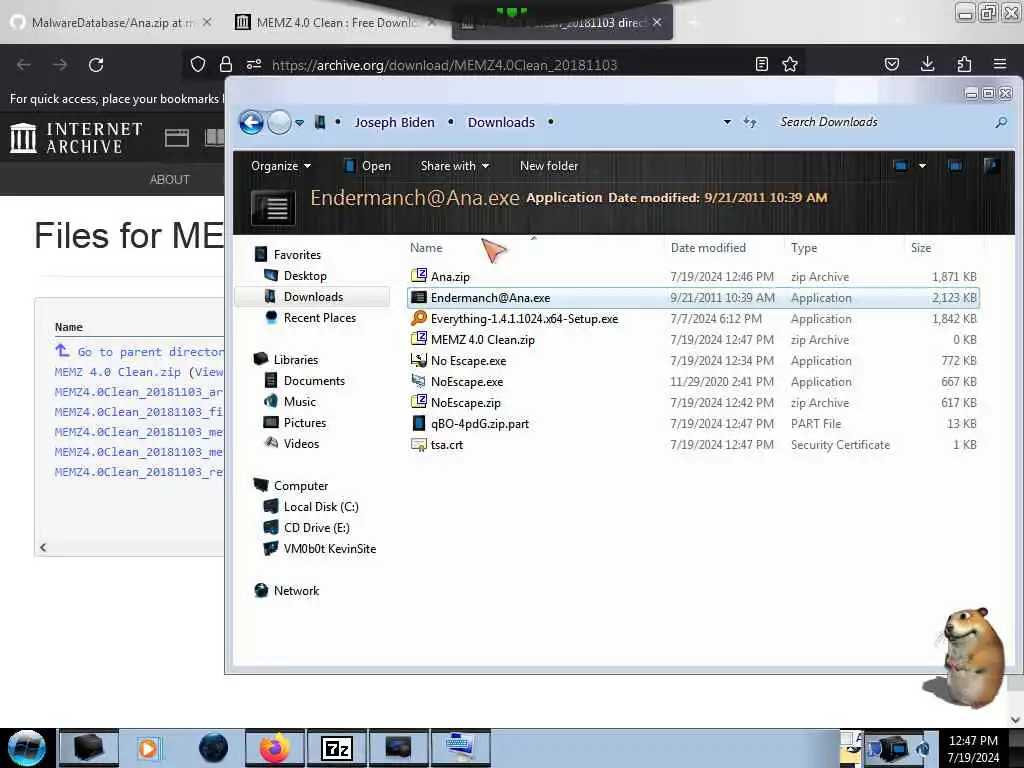
Task: Select Everything-1.4.1.1024.x64-Setup.exe icon
Action: [419, 318]
